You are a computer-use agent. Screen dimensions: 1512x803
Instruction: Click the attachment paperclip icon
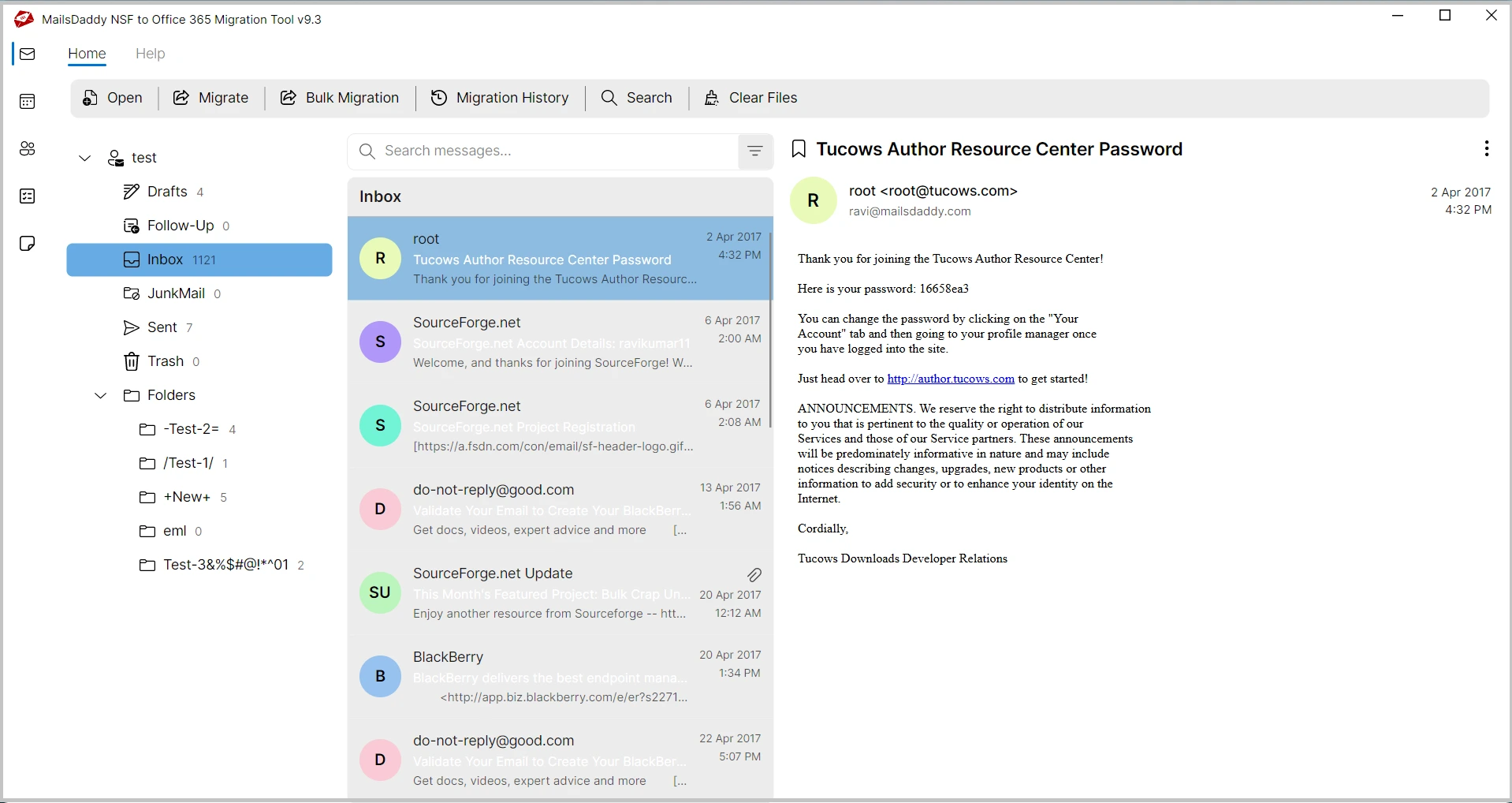(754, 575)
